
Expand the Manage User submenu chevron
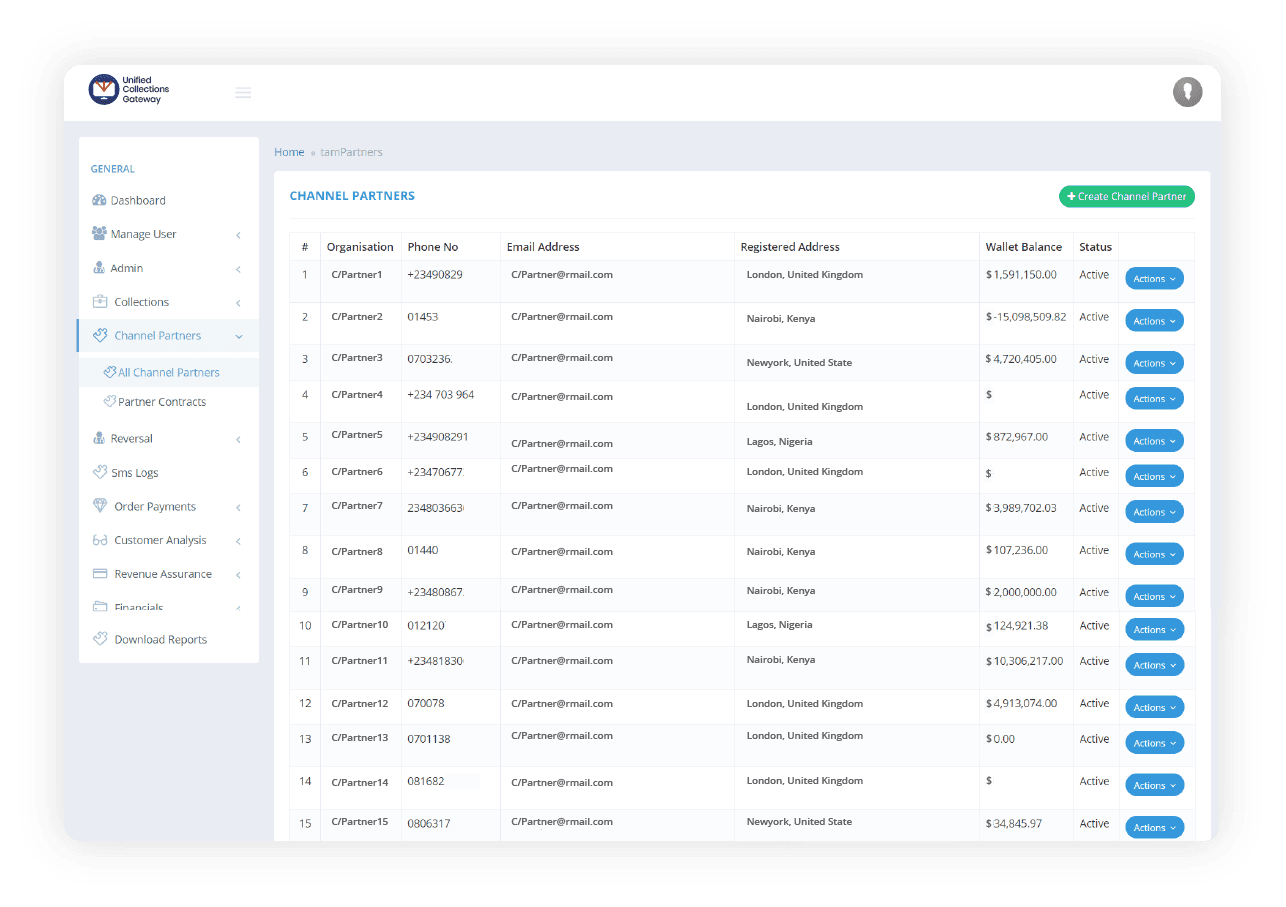(238, 235)
